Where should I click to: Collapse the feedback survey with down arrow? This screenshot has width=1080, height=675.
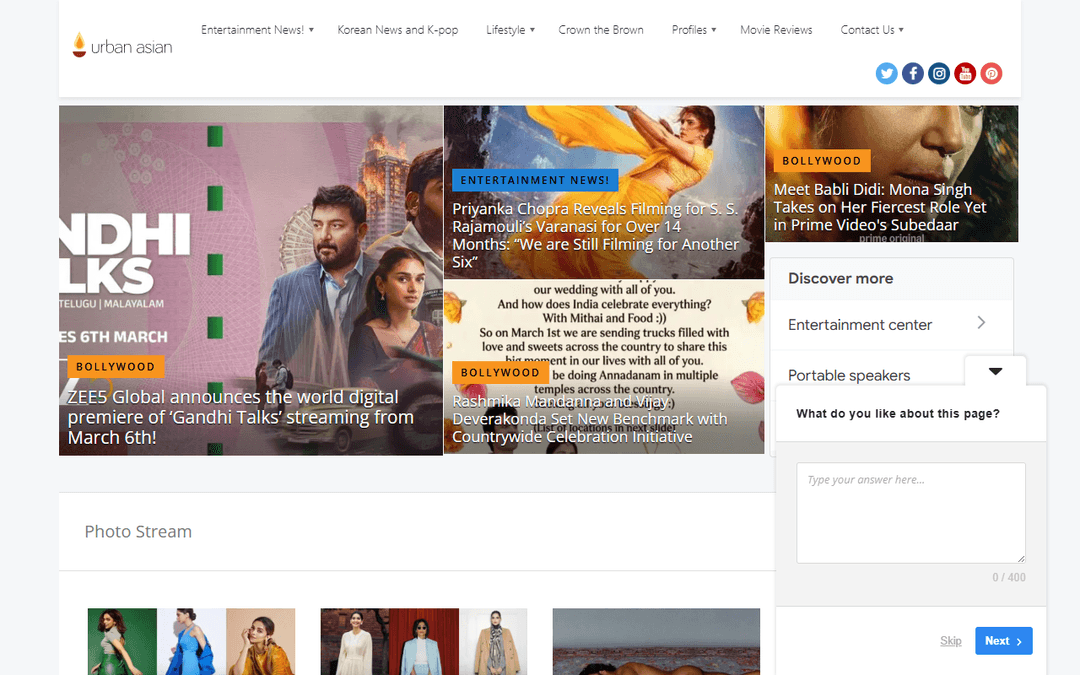(x=995, y=371)
